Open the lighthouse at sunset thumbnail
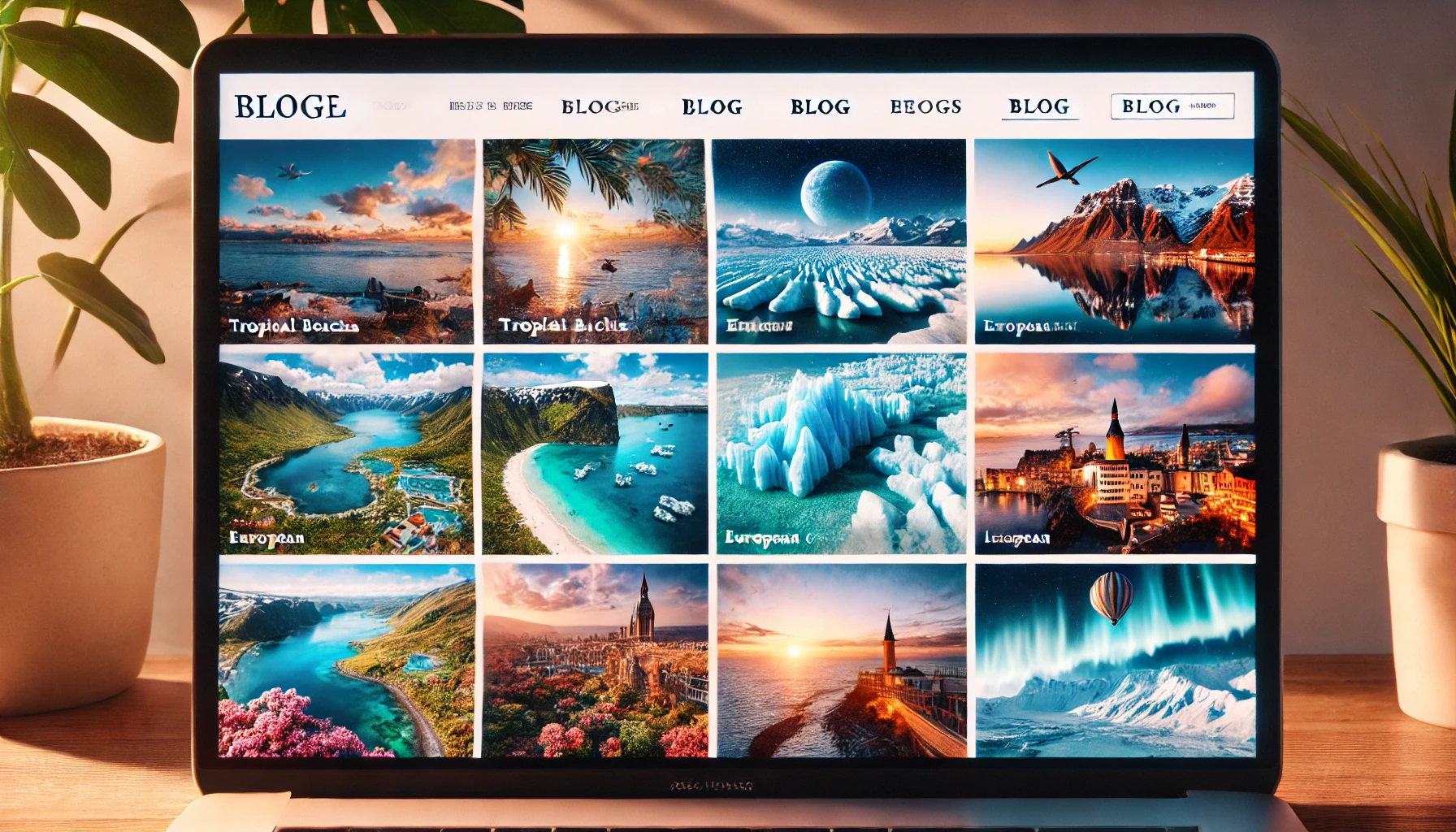This screenshot has height=832, width=1456. pyautogui.click(x=841, y=661)
